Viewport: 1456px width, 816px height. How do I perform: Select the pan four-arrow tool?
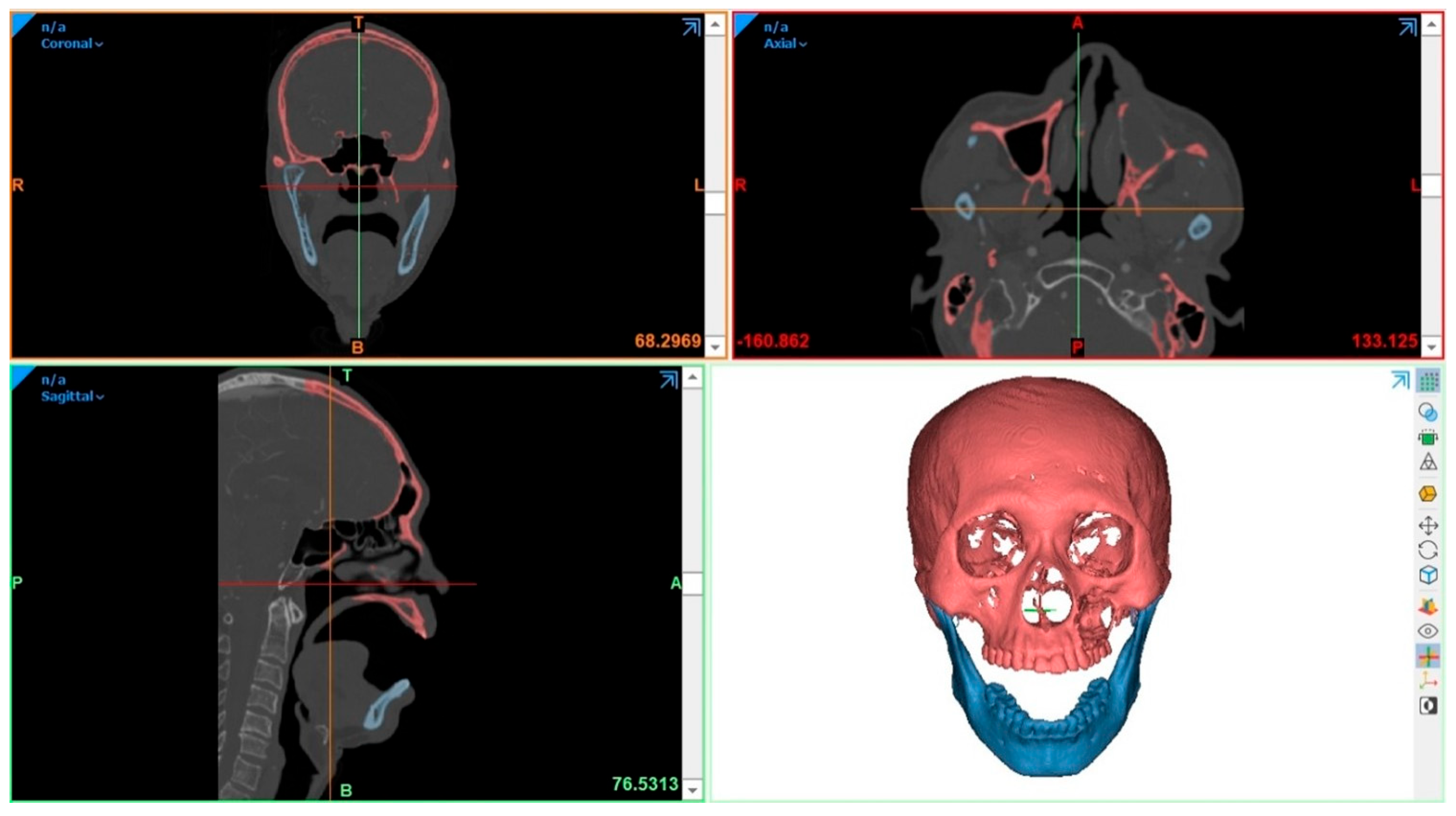click(x=1428, y=525)
